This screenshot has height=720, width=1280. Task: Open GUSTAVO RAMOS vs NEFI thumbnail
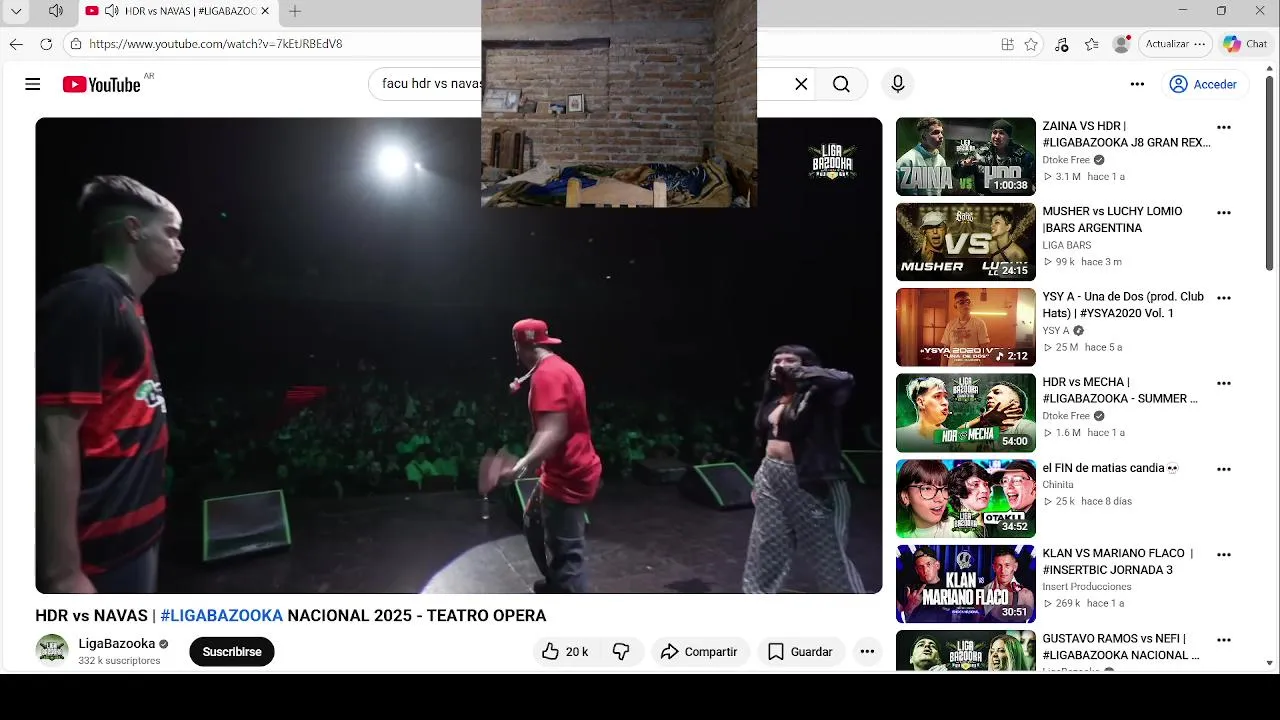pos(965,650)
